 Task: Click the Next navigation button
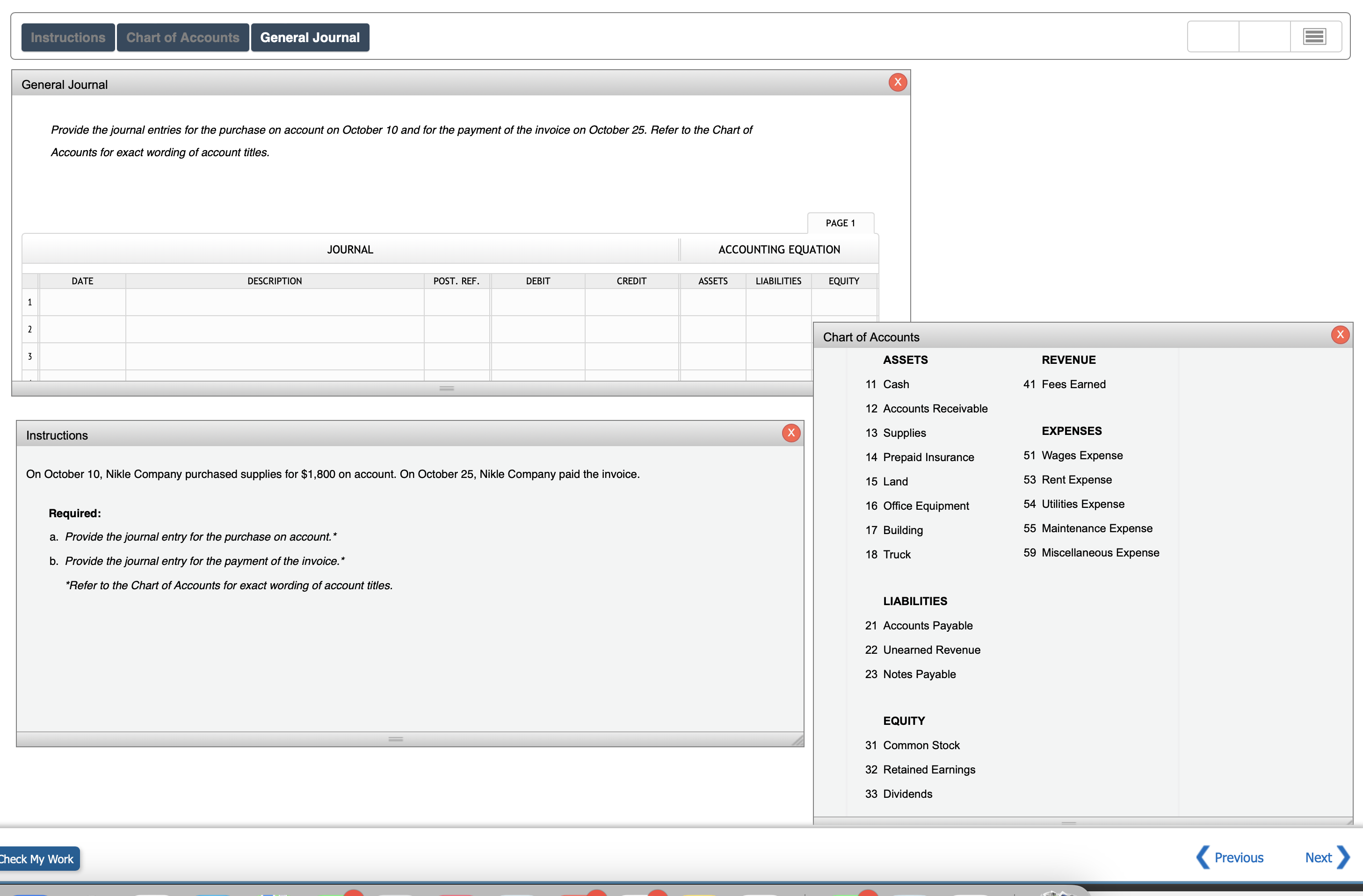click(1326, 857)
